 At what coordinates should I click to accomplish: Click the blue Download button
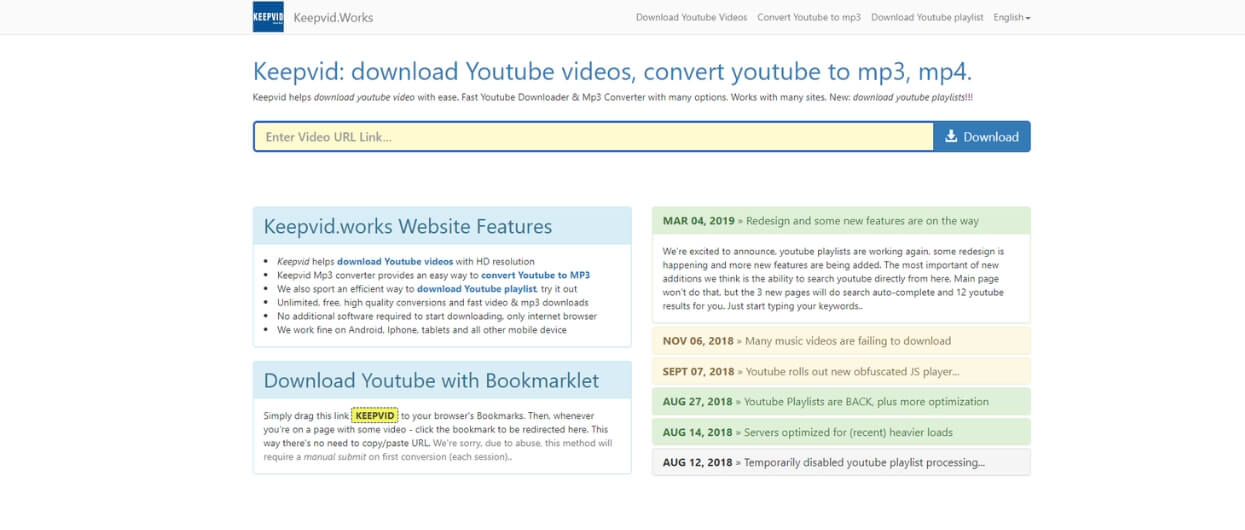pyautogui.click(x=982, y=137)
